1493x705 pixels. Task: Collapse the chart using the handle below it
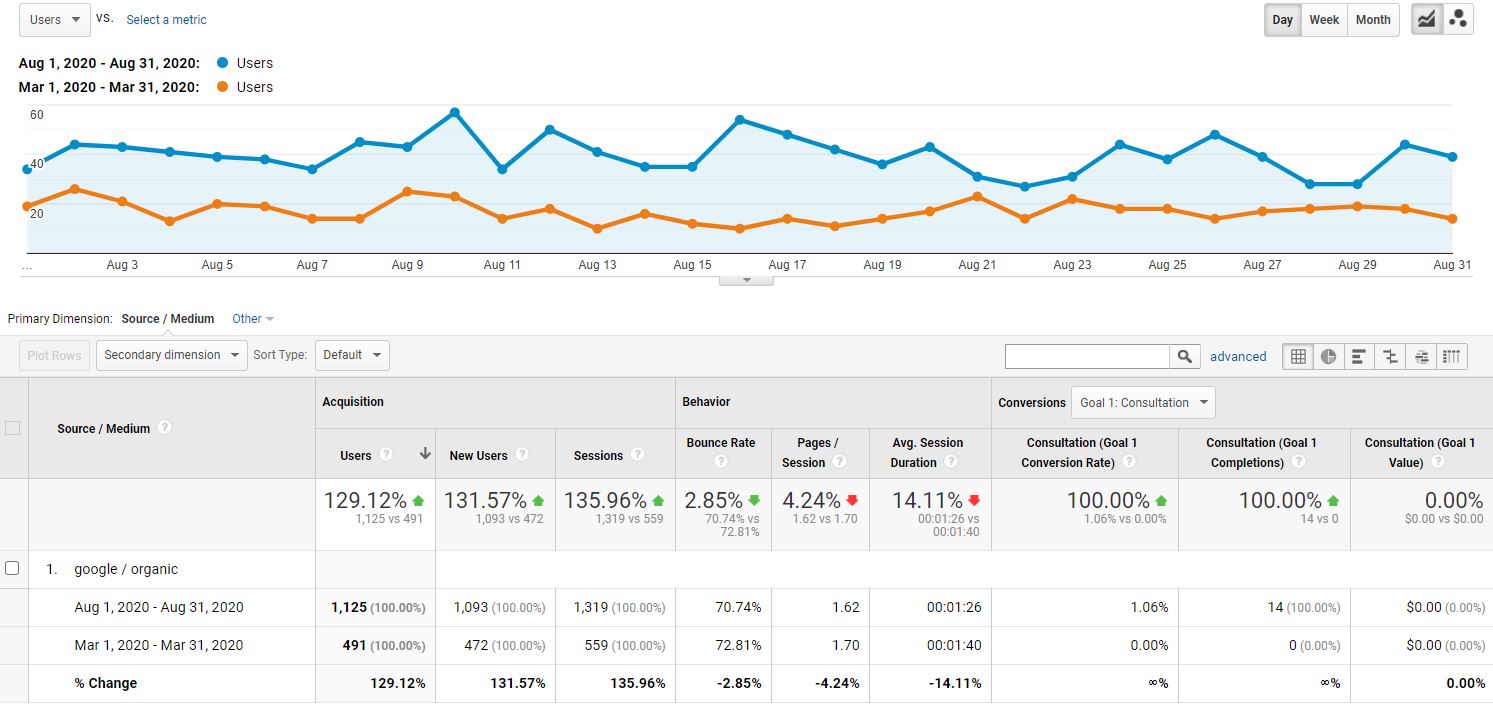(x=746, y=280)
